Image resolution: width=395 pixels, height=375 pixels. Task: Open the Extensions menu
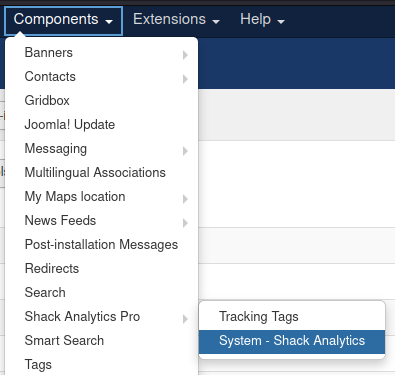coord(176,20)
